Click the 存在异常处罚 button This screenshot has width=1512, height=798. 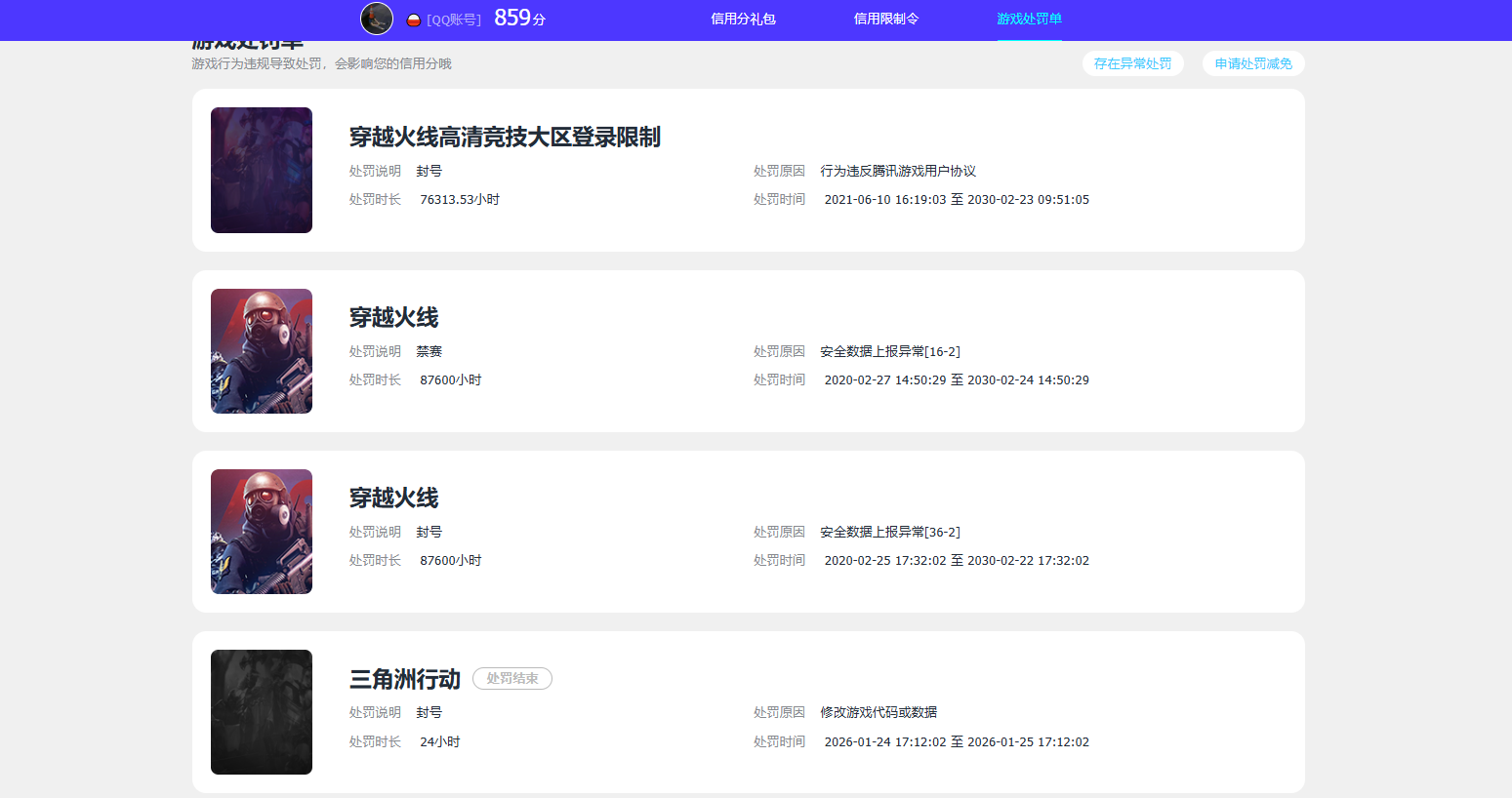pyautogui.click(x=1133, y=63)
